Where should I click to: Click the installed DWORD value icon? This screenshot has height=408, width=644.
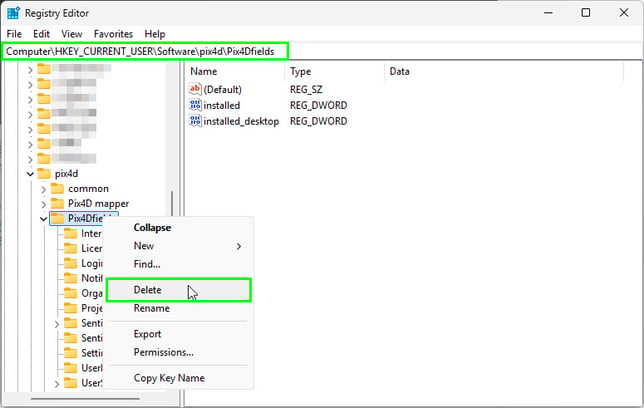195,105
